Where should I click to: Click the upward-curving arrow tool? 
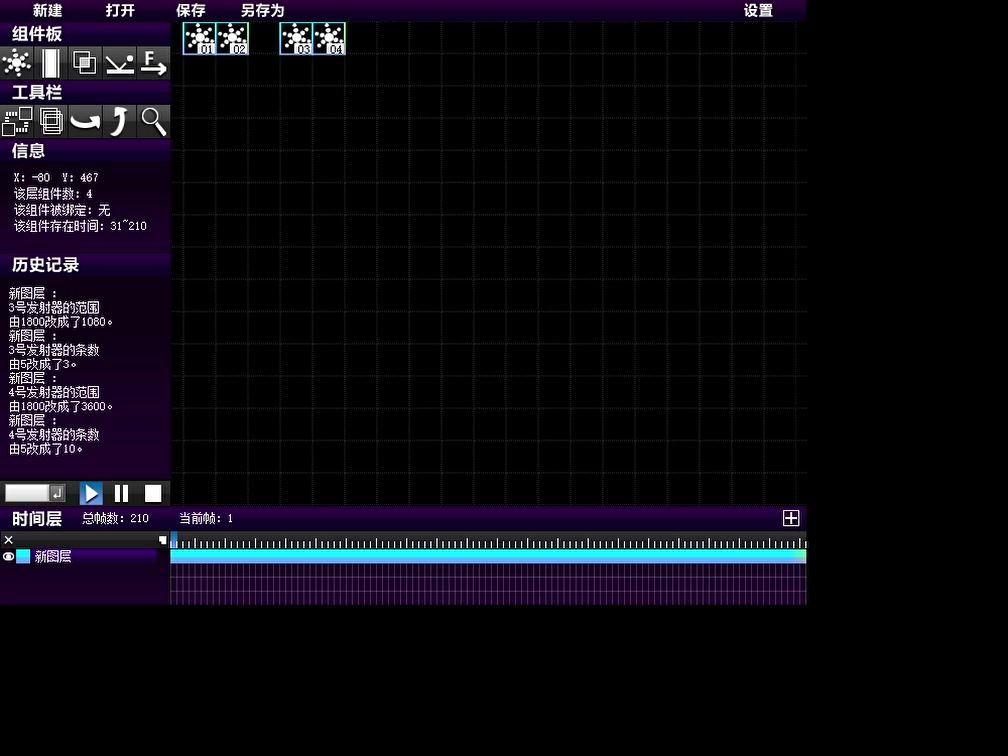point(119,121)
